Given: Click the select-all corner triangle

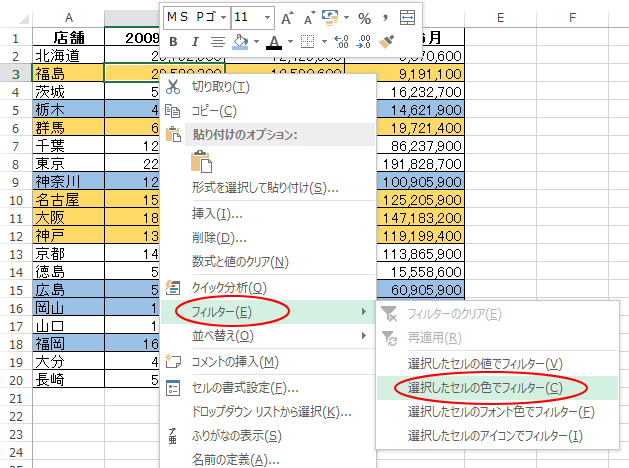Looking at the screenshot, I should point(24,19).
